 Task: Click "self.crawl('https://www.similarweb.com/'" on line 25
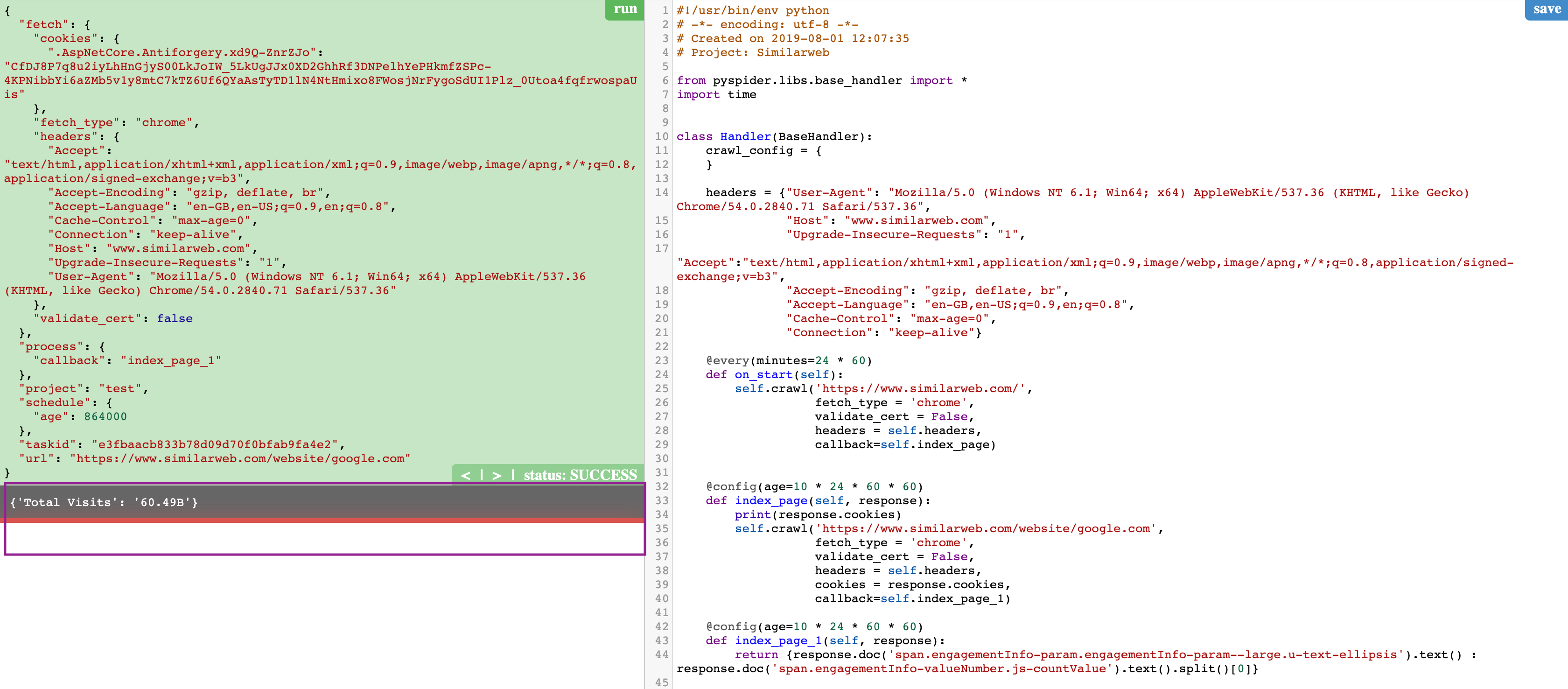[x=883, y=388]
